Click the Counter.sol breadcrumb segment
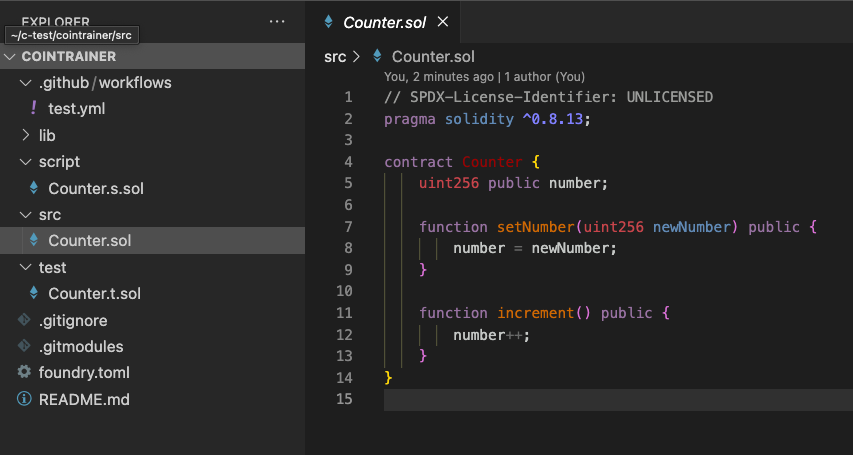Screen dimensions: 853x455 coord(433,57)
